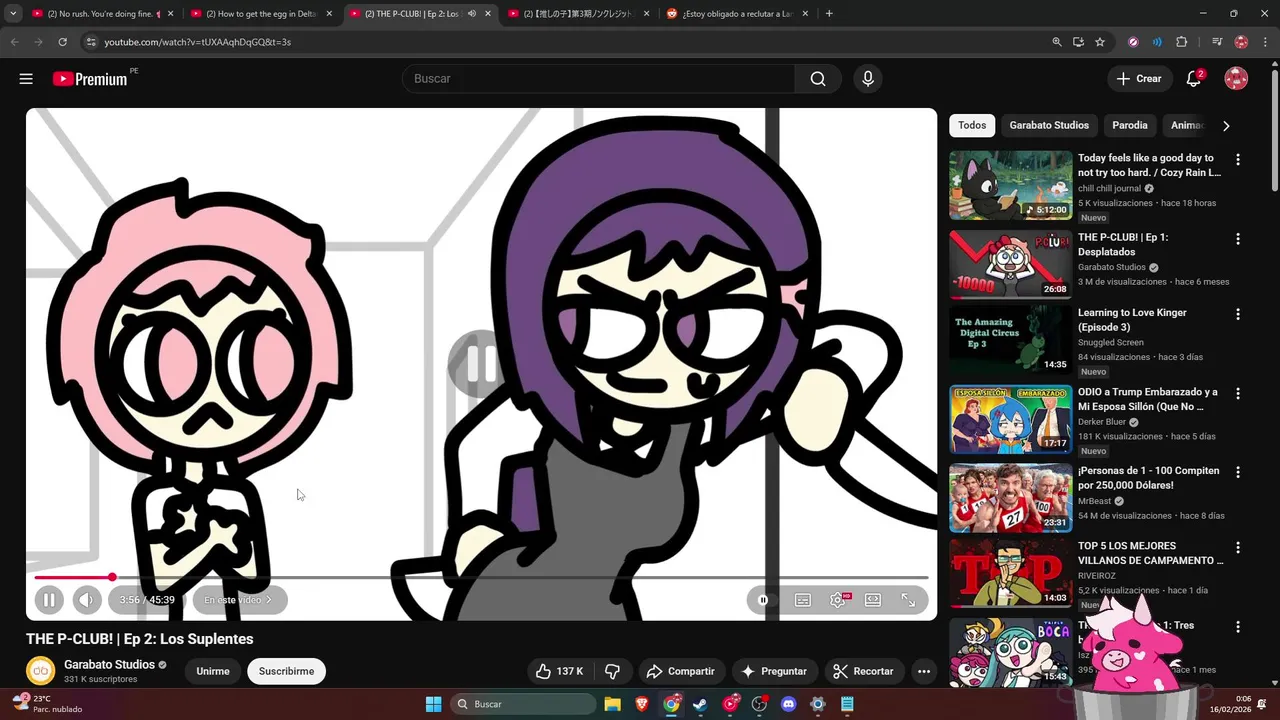
Task: Open the YouTube account avatar menu
Action: 1236,79
